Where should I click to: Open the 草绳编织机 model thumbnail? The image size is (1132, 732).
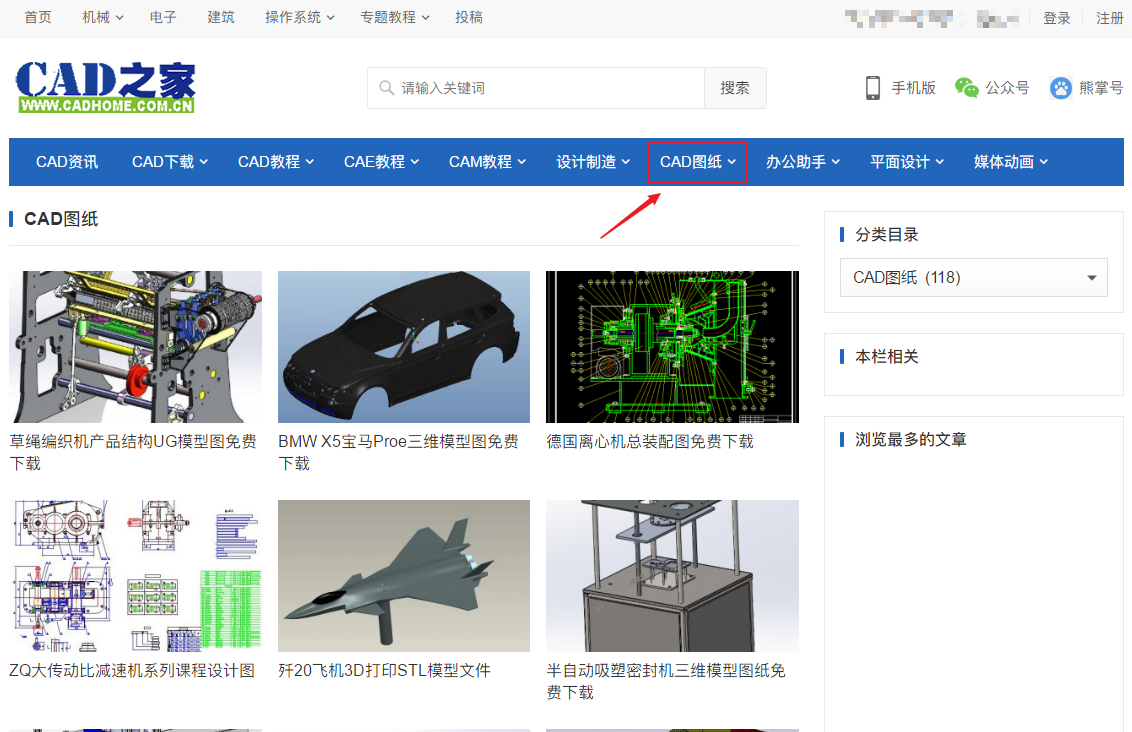coord(135,347)
